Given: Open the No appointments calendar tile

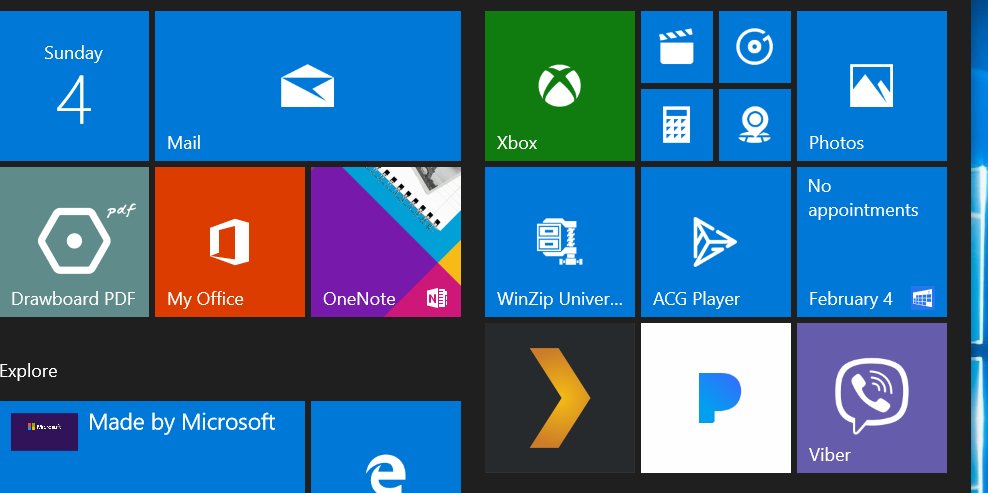Looking at the screenshot, I should pos(871,241).
